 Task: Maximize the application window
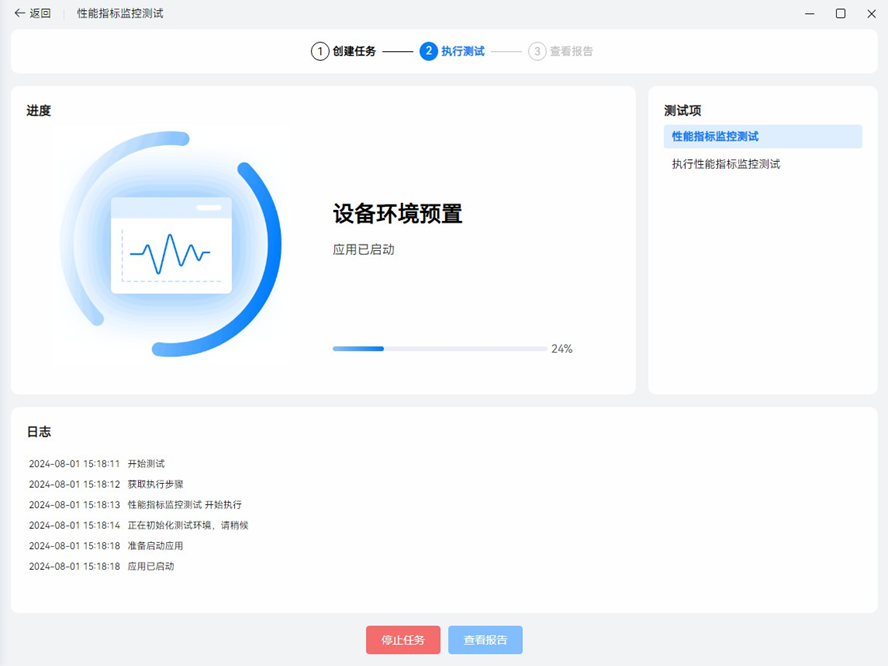840,13
